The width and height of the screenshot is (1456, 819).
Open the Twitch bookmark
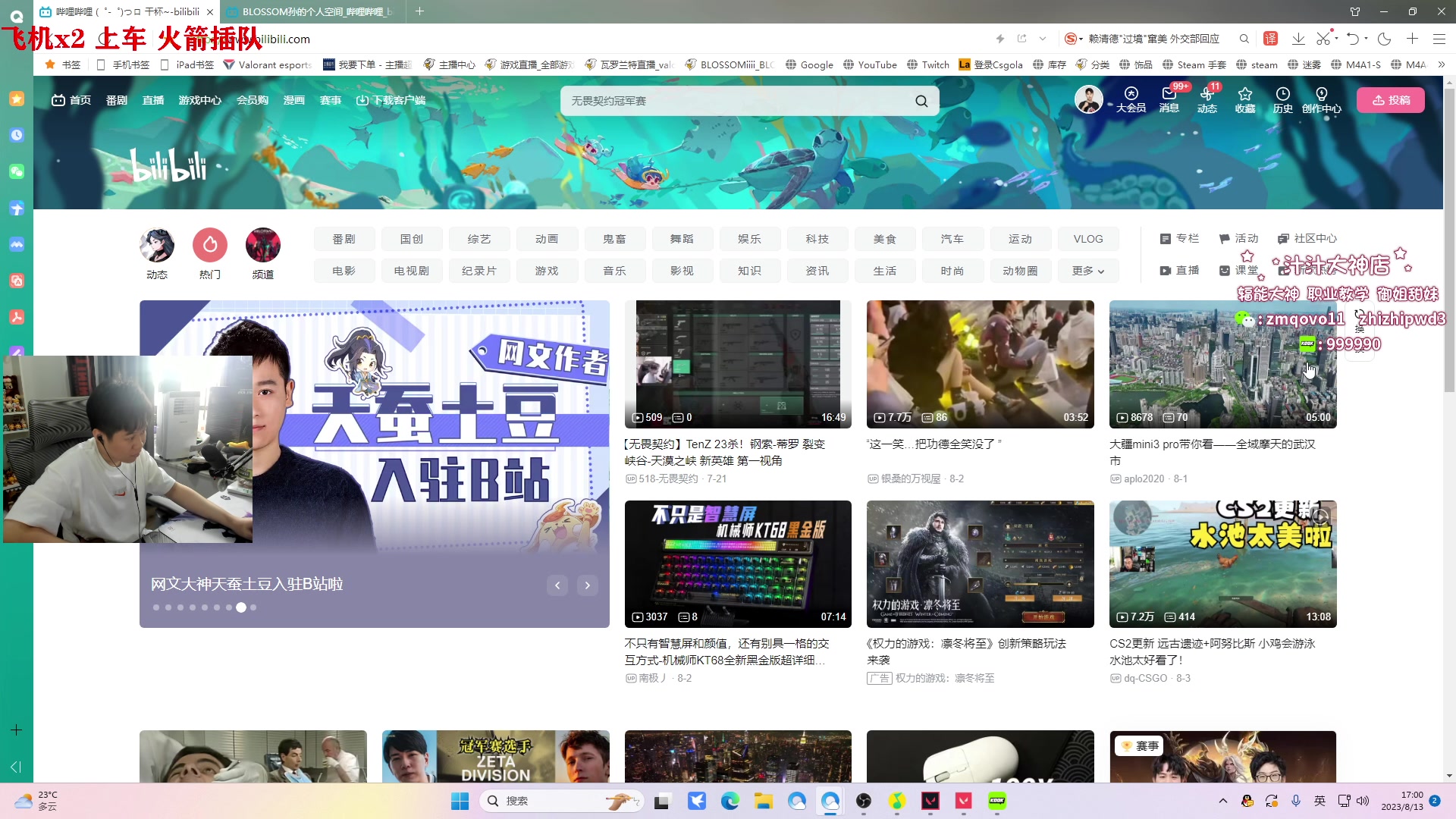[928, 64]
